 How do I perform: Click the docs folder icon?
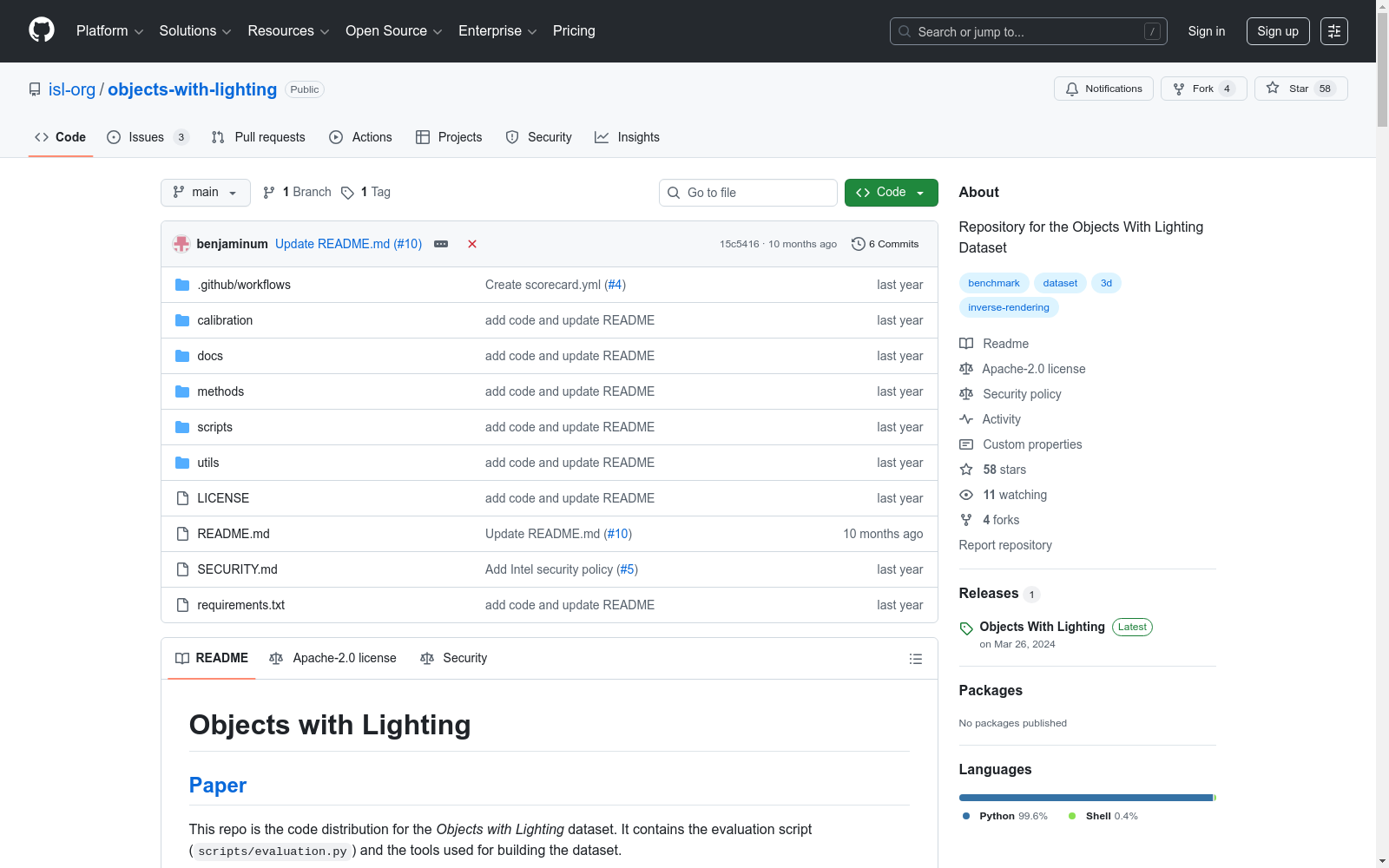182,356
